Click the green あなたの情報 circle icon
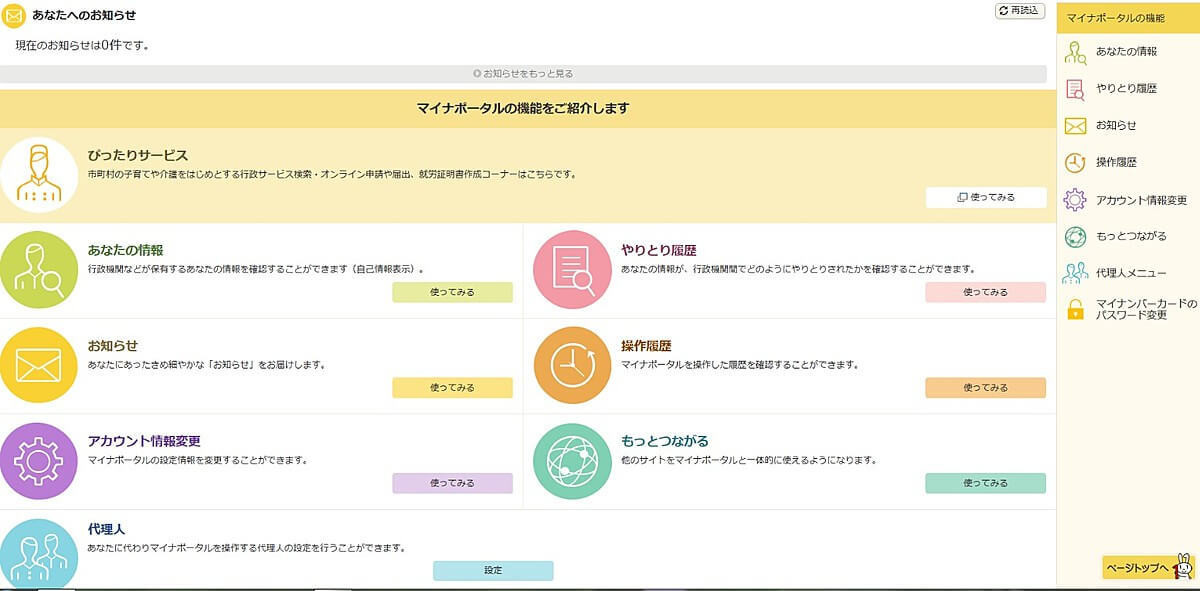 click(39, 269)
